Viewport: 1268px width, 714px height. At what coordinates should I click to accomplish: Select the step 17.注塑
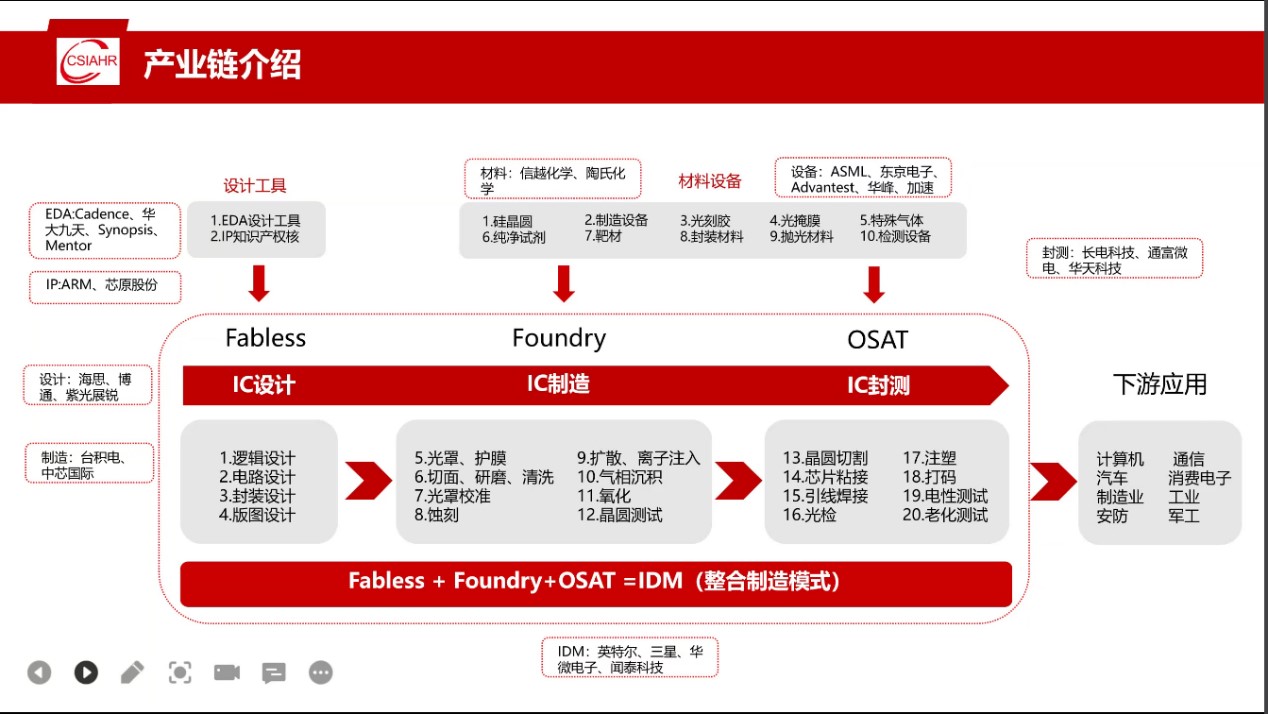pos(932,458)
